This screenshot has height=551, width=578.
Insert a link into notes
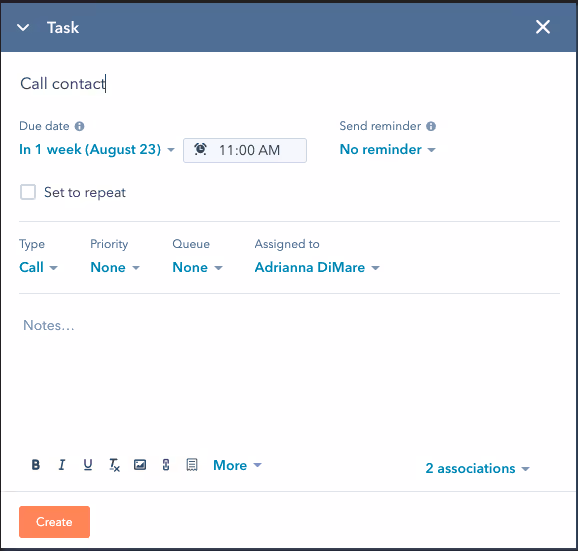pos(166,465)
